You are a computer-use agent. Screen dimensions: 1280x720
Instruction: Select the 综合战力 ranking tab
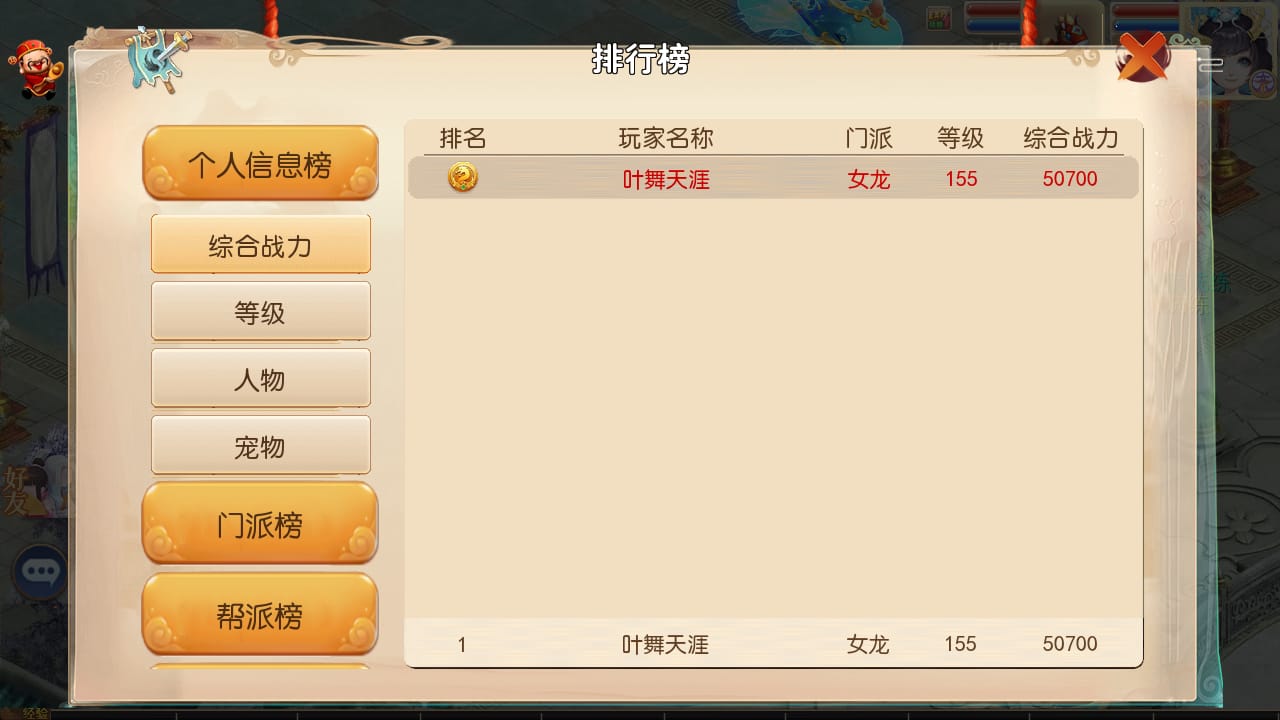point(261,245)
